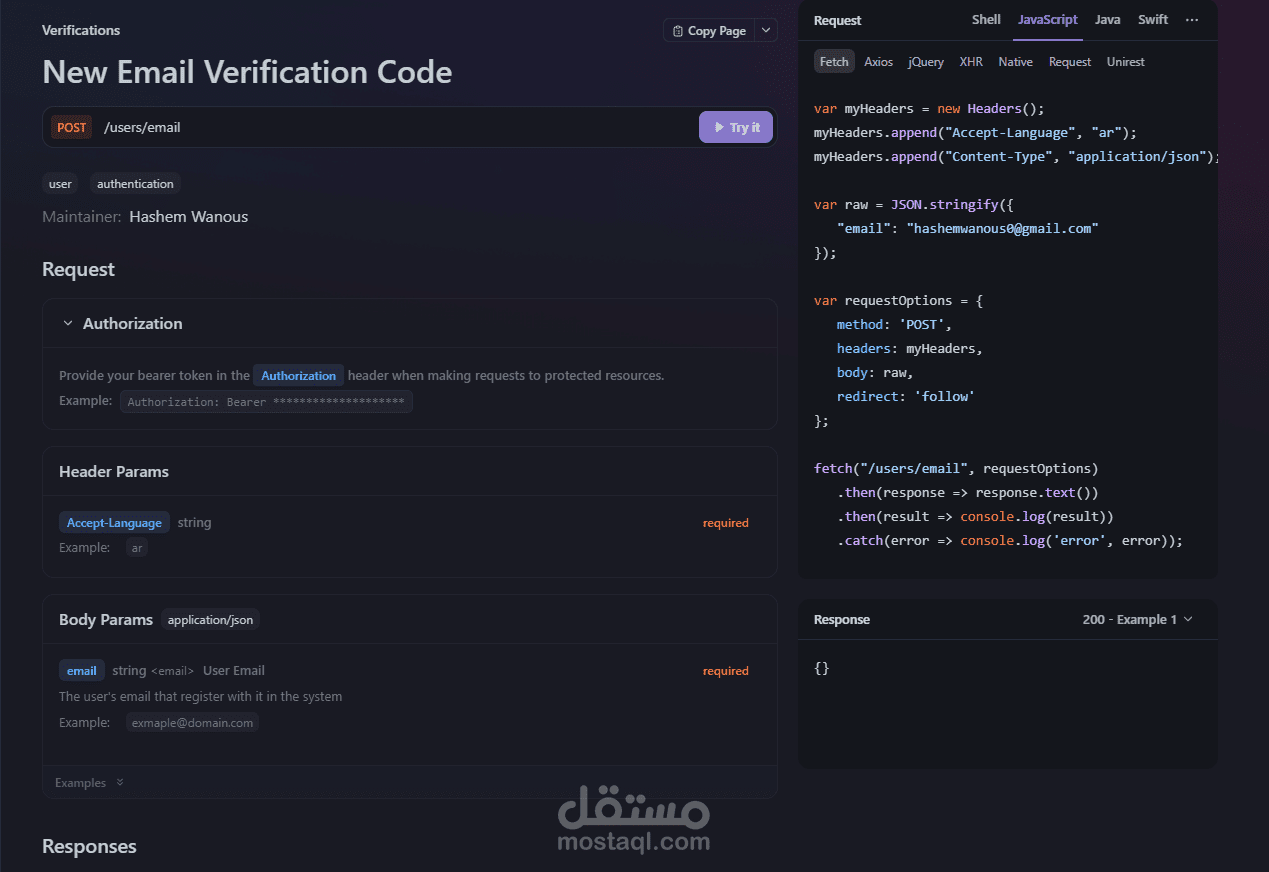Click the POST method badge

click(x=72, y=127)
